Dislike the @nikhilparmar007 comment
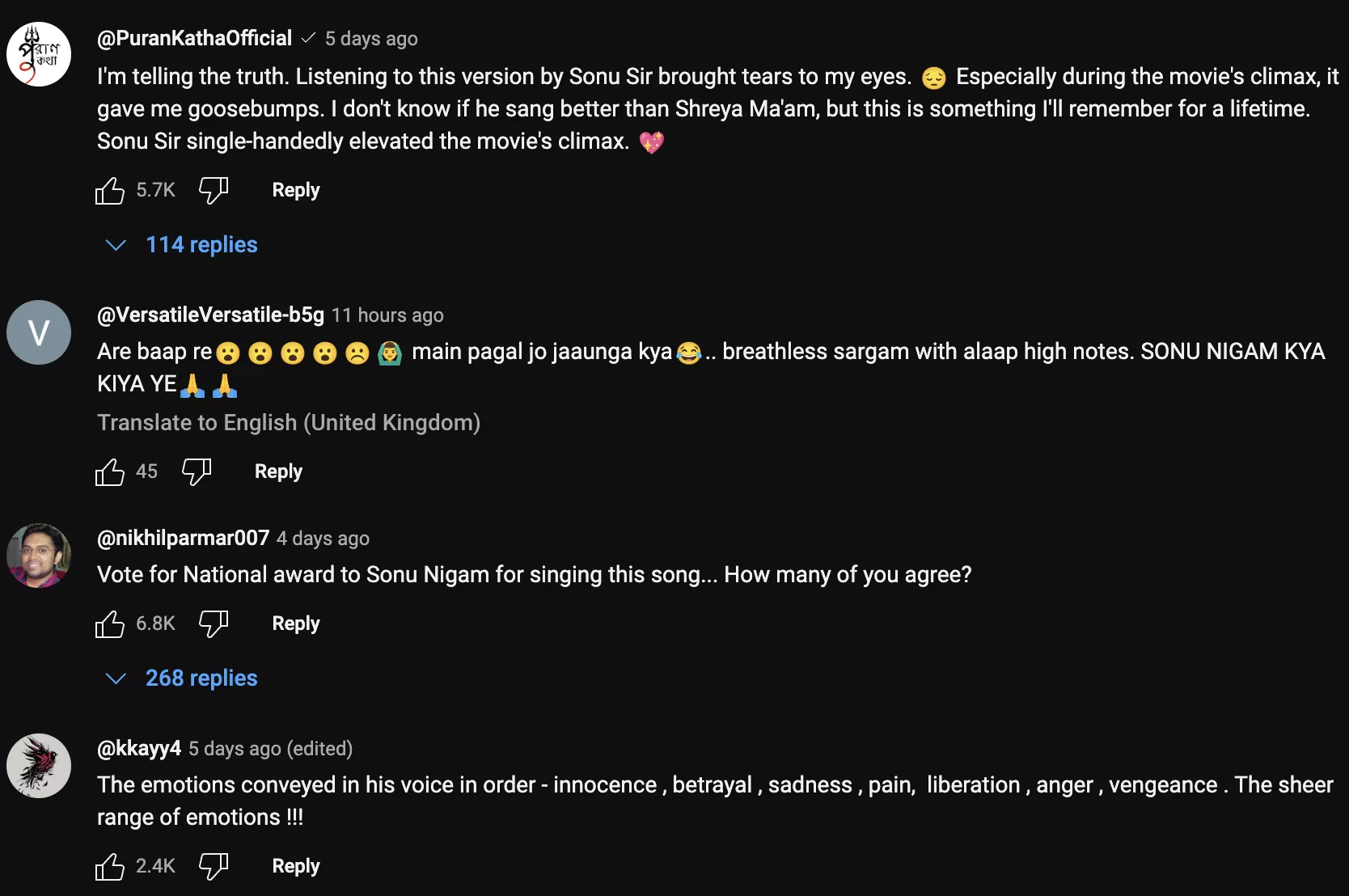This screenshot has height=896, width=1349. click(214, 624)
